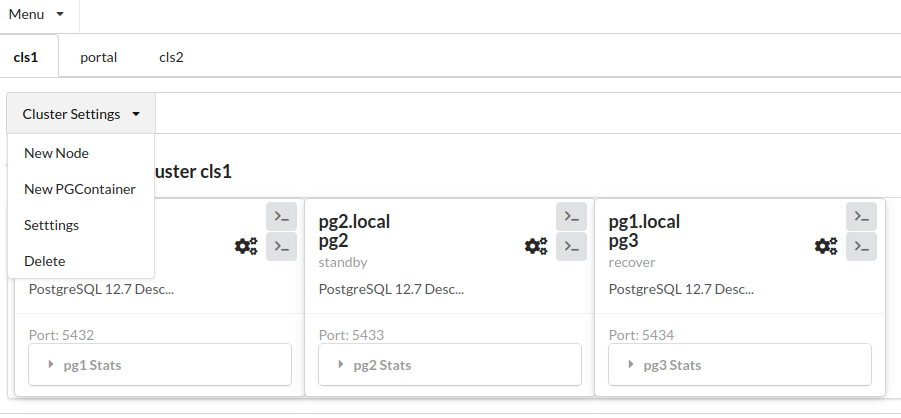Choose New PGContainer menu entry
Viewport: 901px width, 418px height.
pos(80,189)
